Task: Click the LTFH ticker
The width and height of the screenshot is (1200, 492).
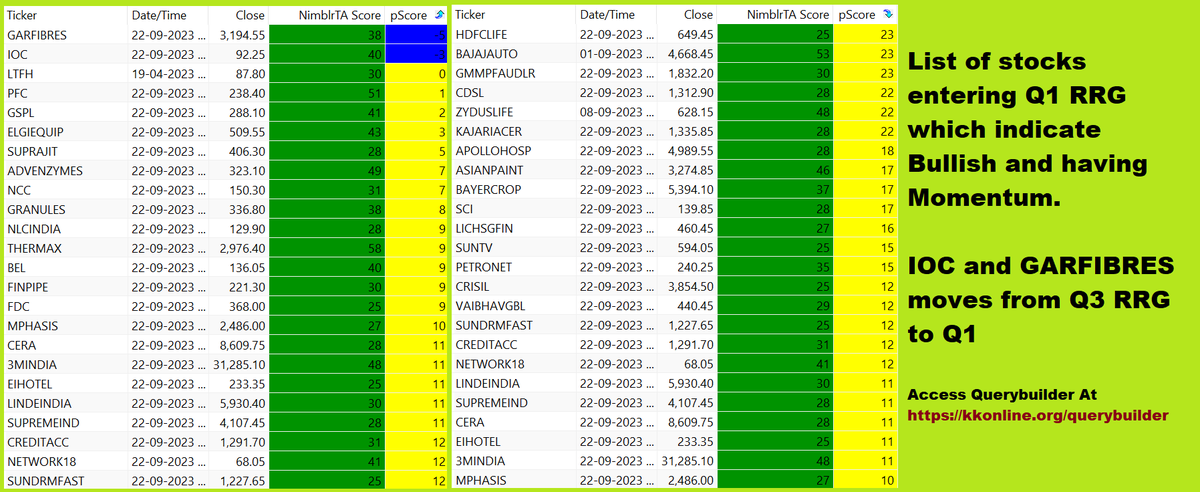Action: point(20,73)
